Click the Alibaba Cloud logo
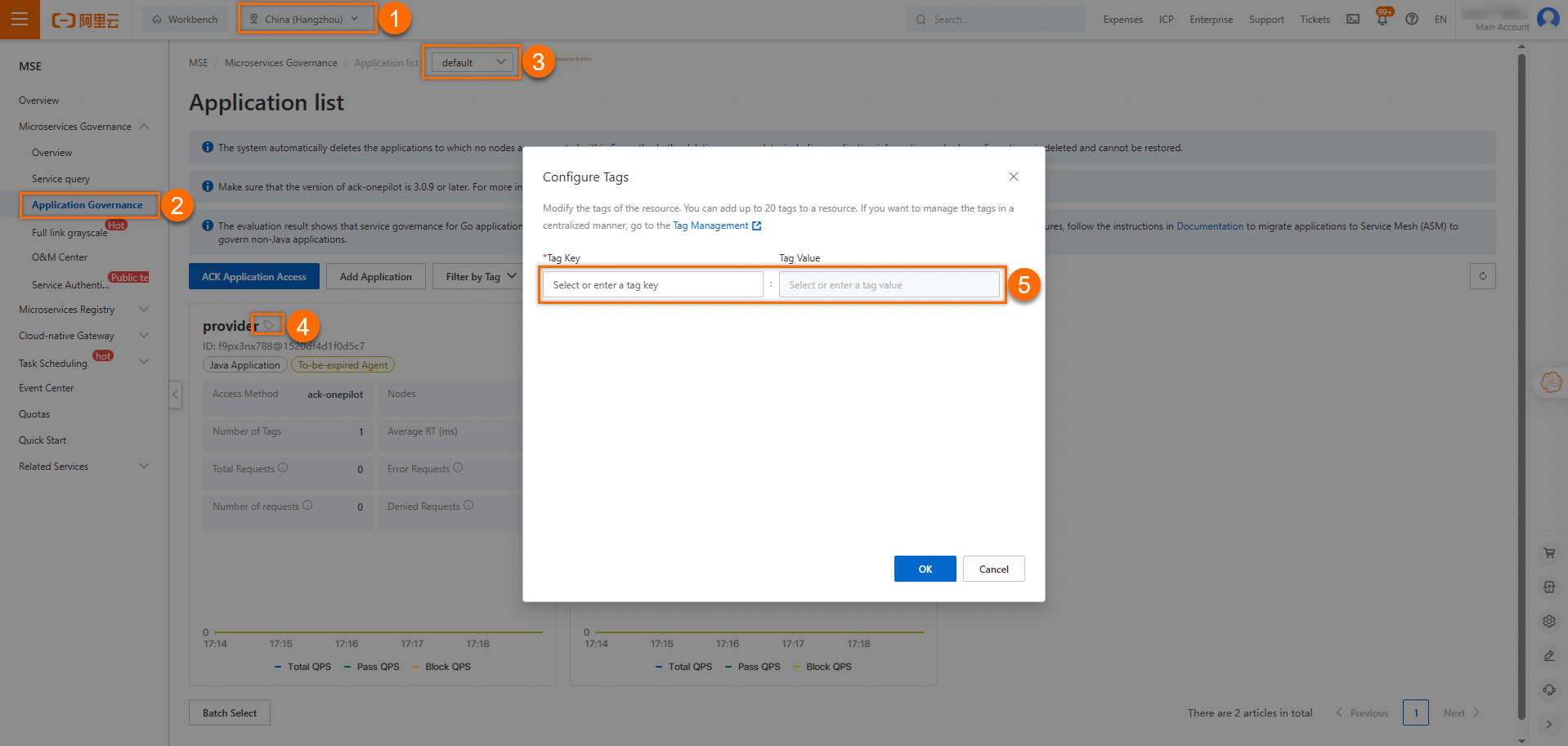Viewport: 1568px width, 746px height. tap(85, 20)
